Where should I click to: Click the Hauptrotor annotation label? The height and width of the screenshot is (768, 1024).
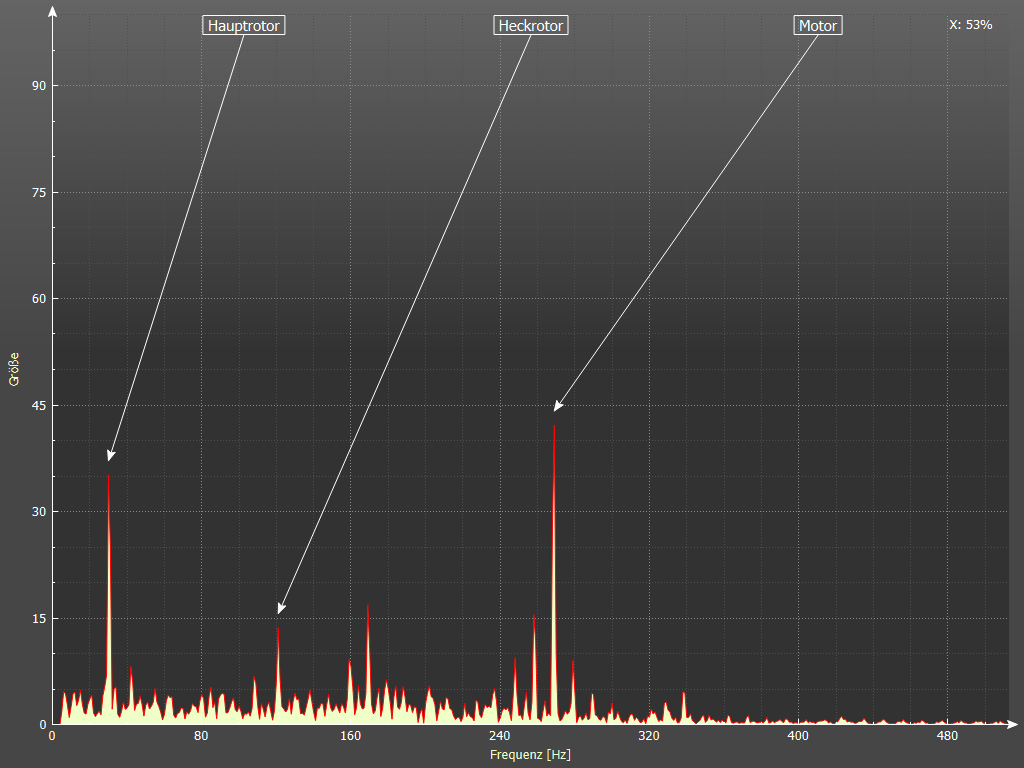[244, 26]
